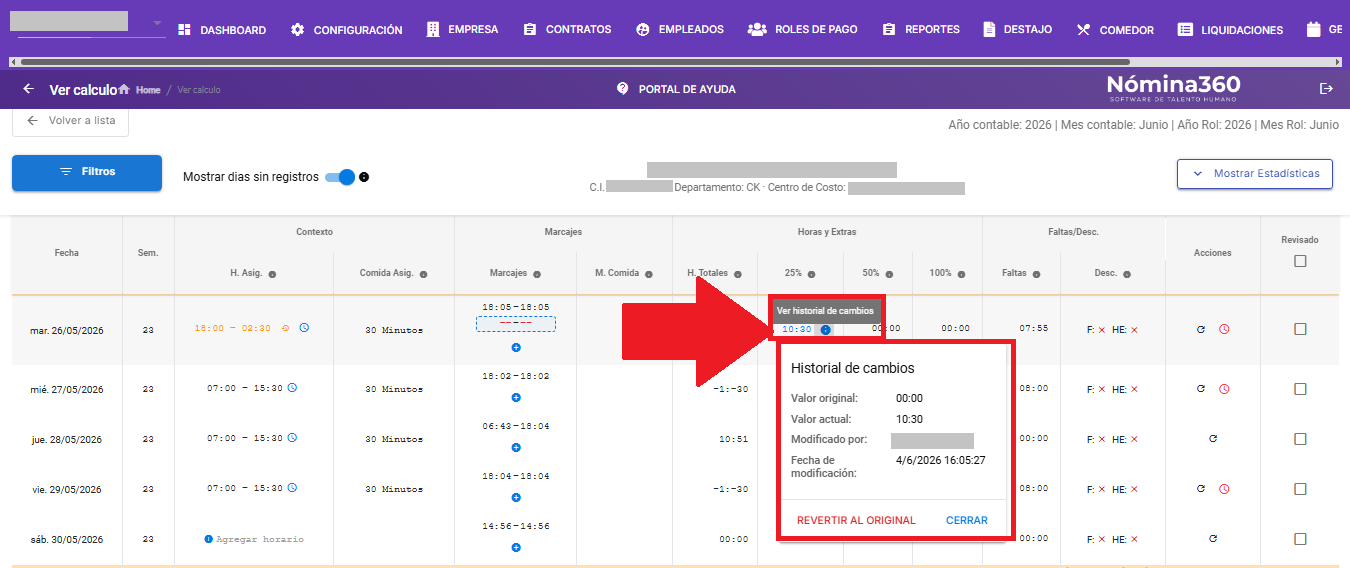The image size is (1350, 568).
Task: Expand the Mostrar Estadísticas dropdown button
Action: [x=1255, y=174]
